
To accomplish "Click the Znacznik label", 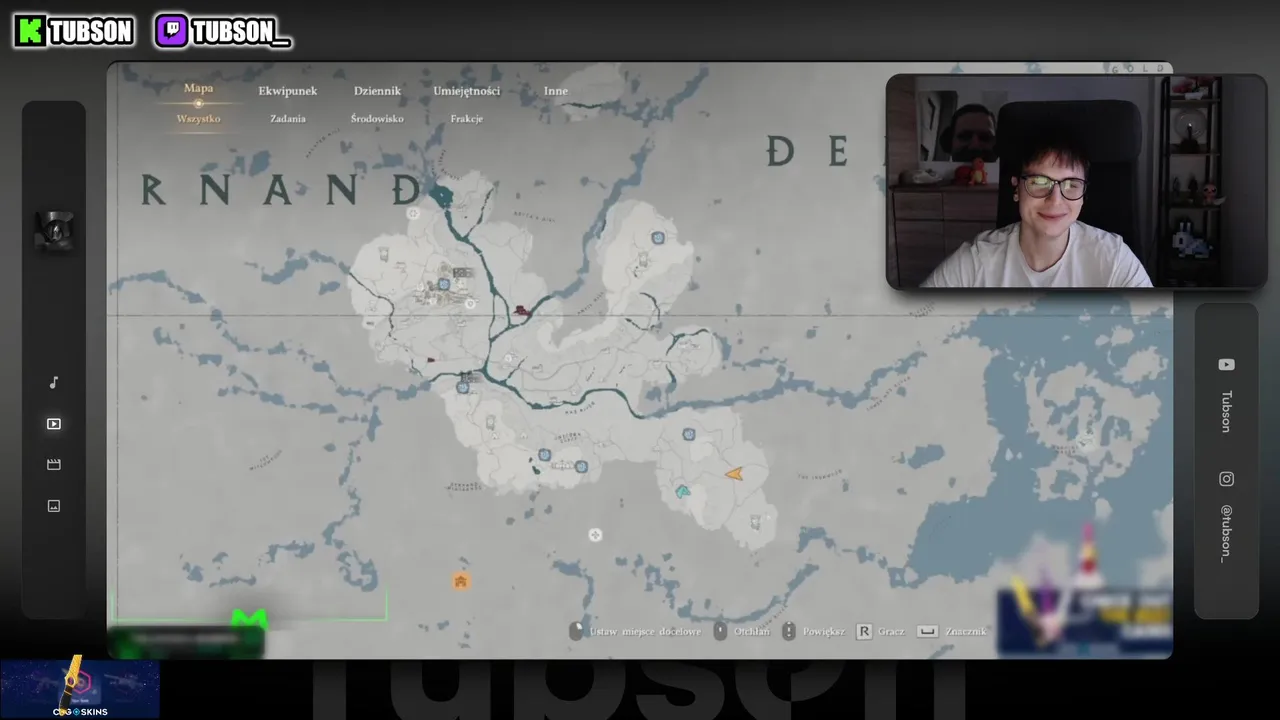I will [966, 632].
